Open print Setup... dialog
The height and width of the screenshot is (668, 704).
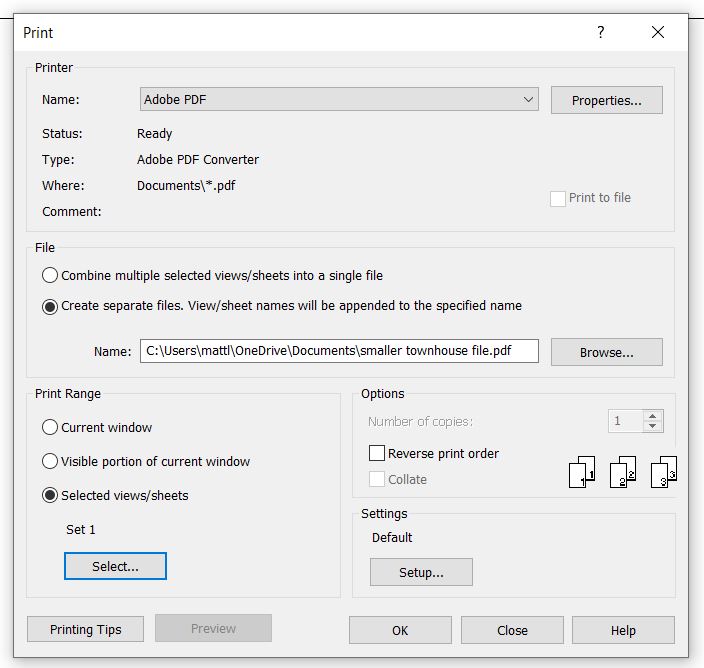(421, 572)
